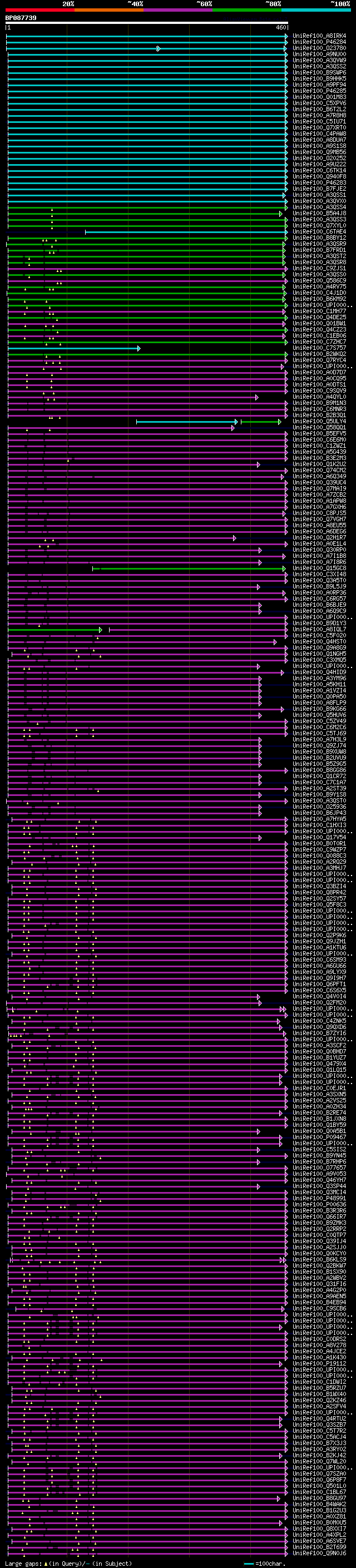Select hit UniRef100_B7FJE2
Screen dimensions: 356x1568
319,189
